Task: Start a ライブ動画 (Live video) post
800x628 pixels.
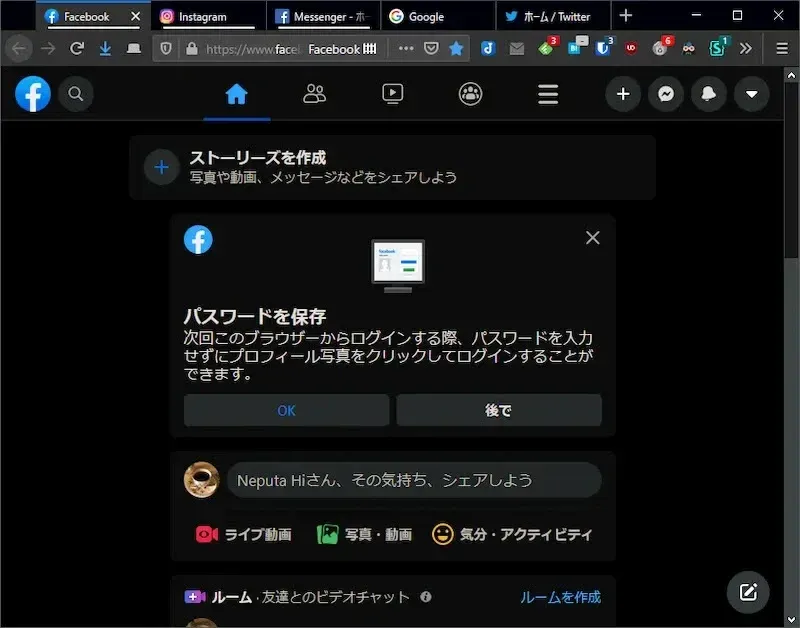Action: (x=243, y=534)
